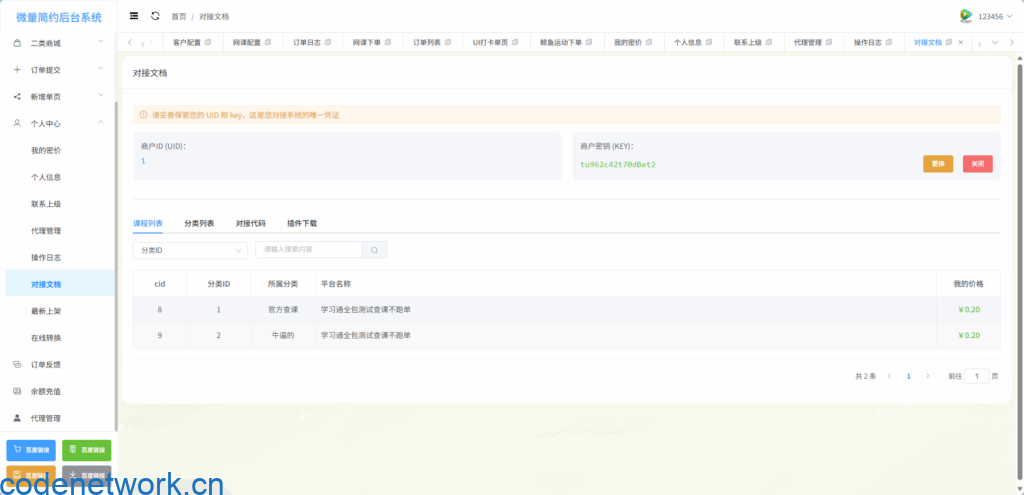The image size is (1024, 495).
Task: Expand the 二类商城 sidebar menu
Action: (58, 43)
